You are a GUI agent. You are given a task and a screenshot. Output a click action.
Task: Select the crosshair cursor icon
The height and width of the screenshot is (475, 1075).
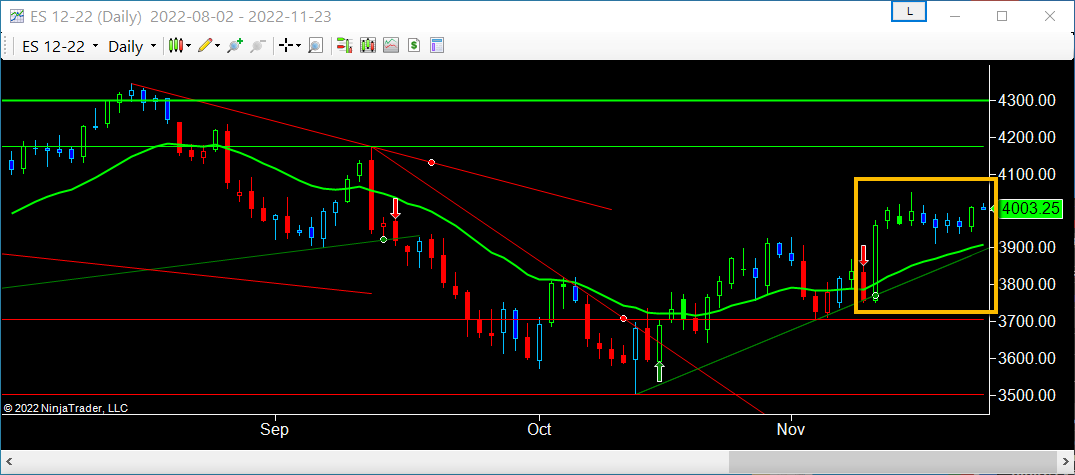pyautogui.click(x=286, y=46)
